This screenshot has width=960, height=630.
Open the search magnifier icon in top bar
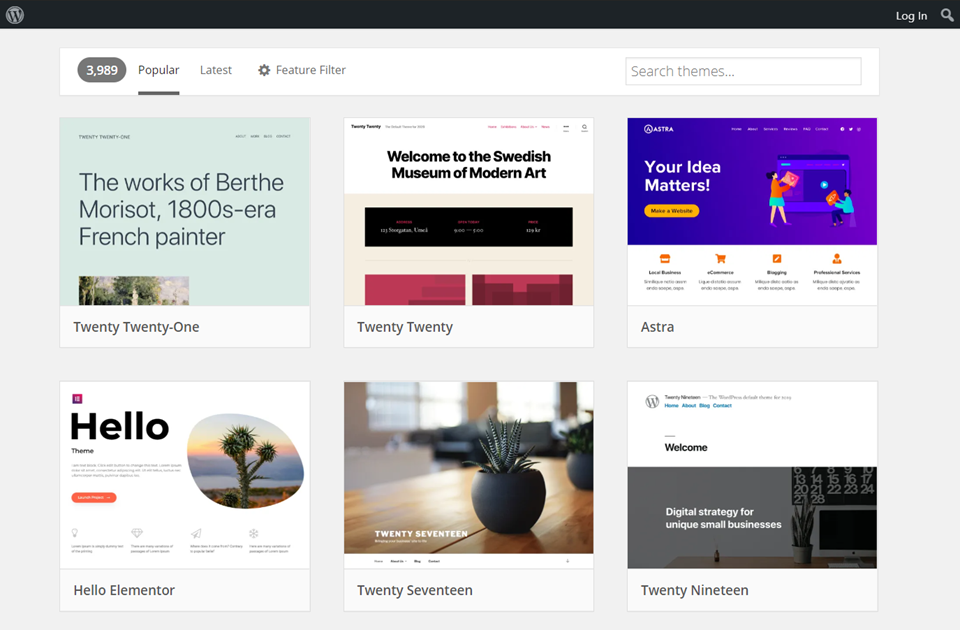click(945, 15)
